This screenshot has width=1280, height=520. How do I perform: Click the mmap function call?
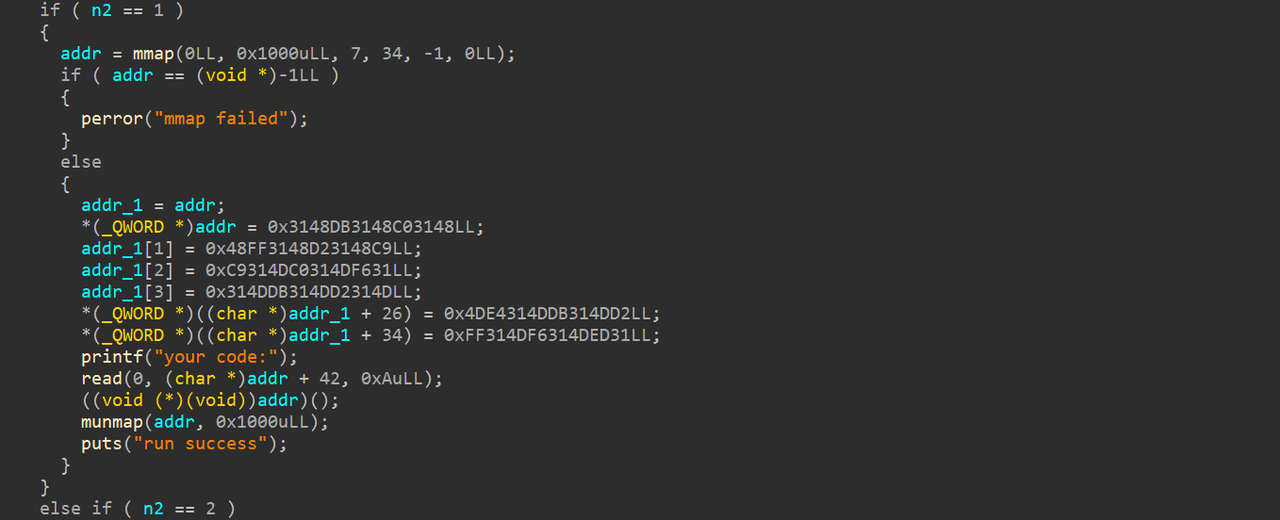(153, 54)
